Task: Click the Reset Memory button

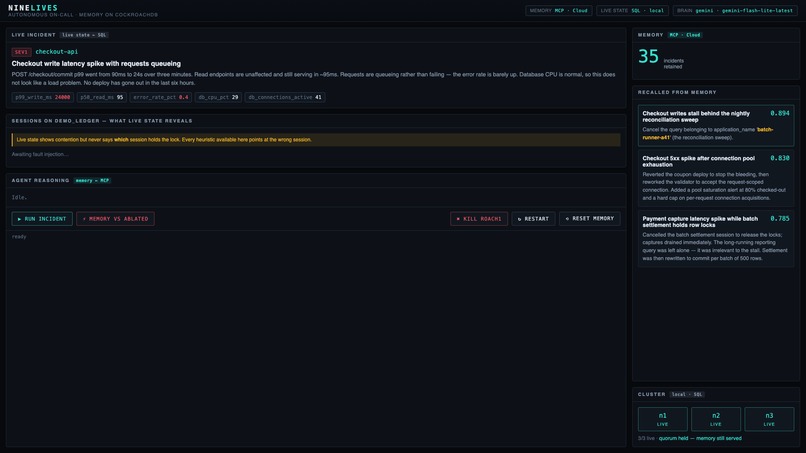Action: point(590,219)
